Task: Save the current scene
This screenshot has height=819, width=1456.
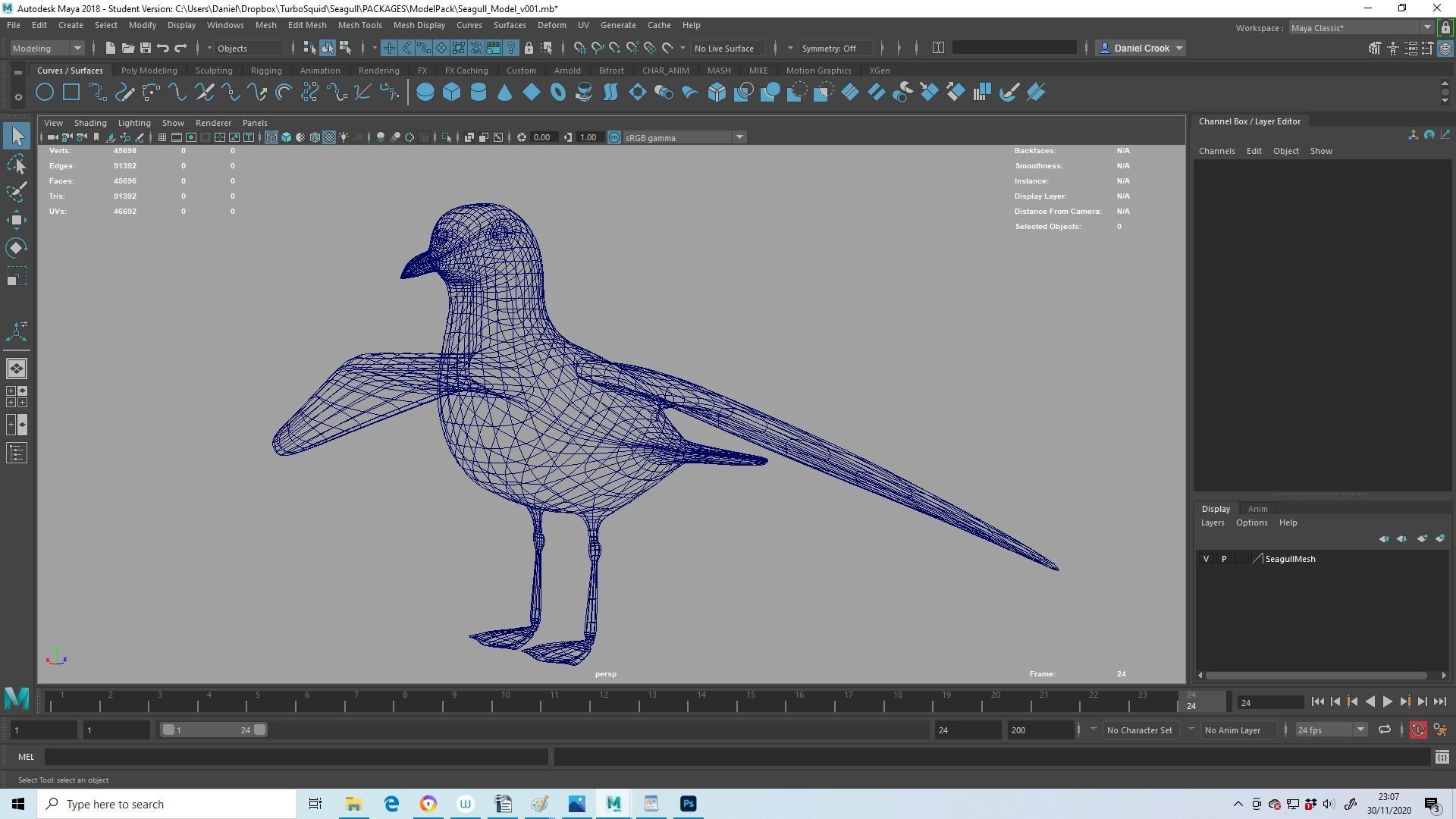Action: coord(145,48)
